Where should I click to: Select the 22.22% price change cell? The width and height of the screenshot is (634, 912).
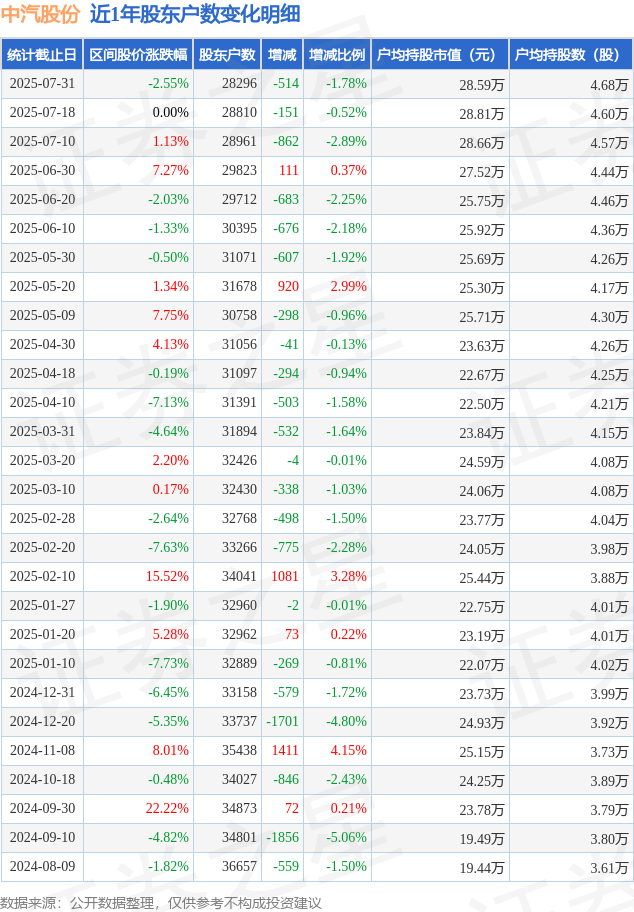point(138,808)
